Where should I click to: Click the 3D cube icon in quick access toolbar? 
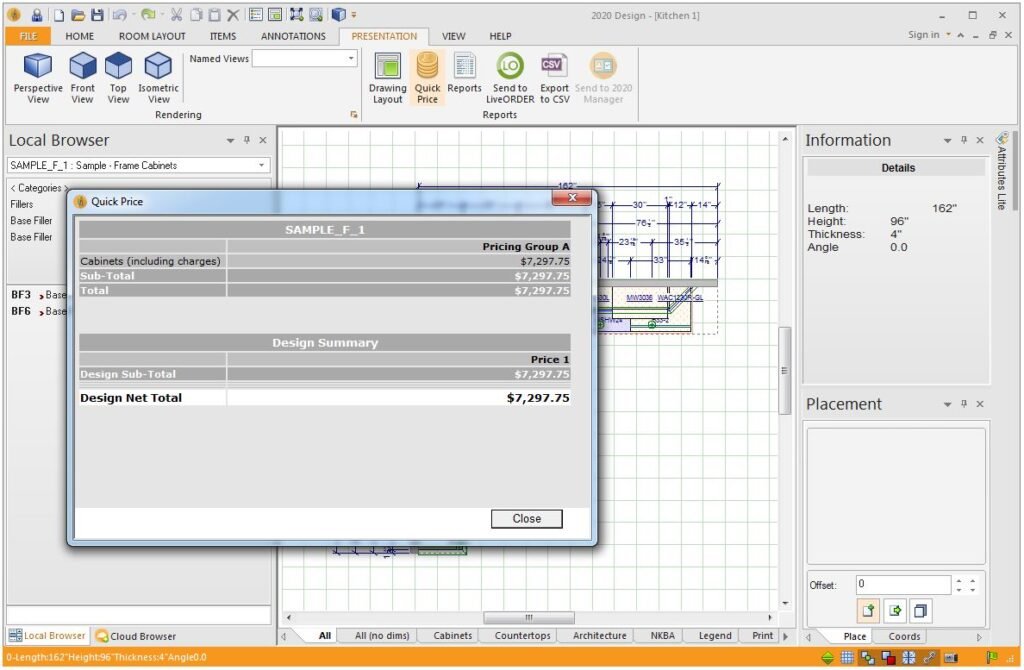(x=338, y=14)
